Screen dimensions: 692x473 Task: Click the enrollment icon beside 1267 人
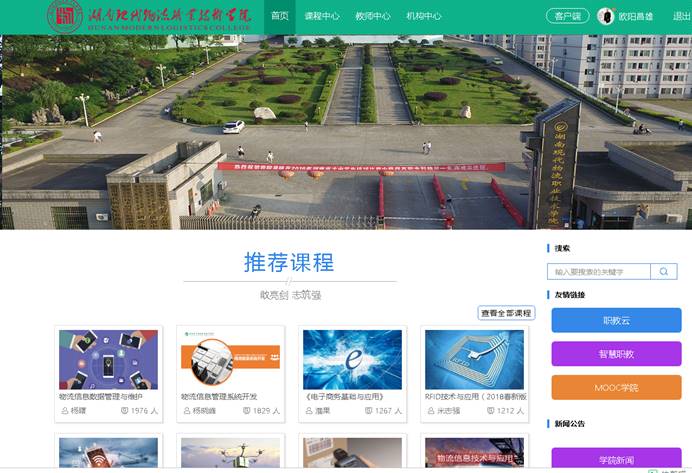click(x=369, y=411)
